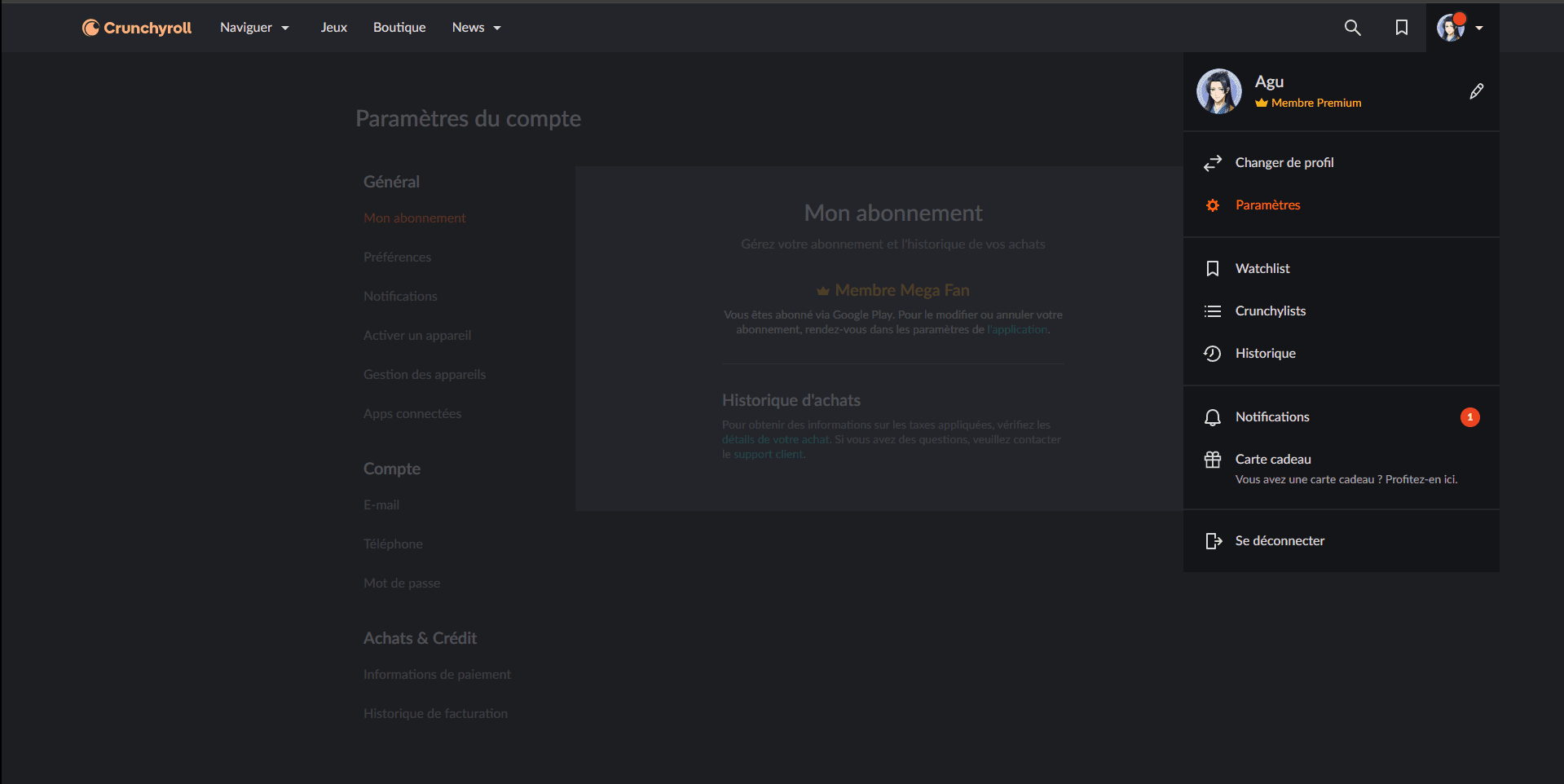Screen dimensions: 1564x784
Task: Open Gestion des appareils settings
Action: click(x=425, y=375)
